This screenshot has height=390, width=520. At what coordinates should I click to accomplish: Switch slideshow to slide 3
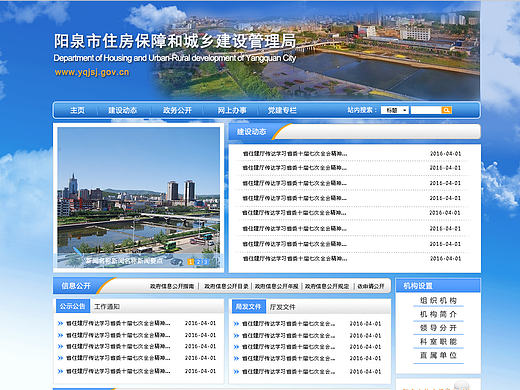(205, 262)
